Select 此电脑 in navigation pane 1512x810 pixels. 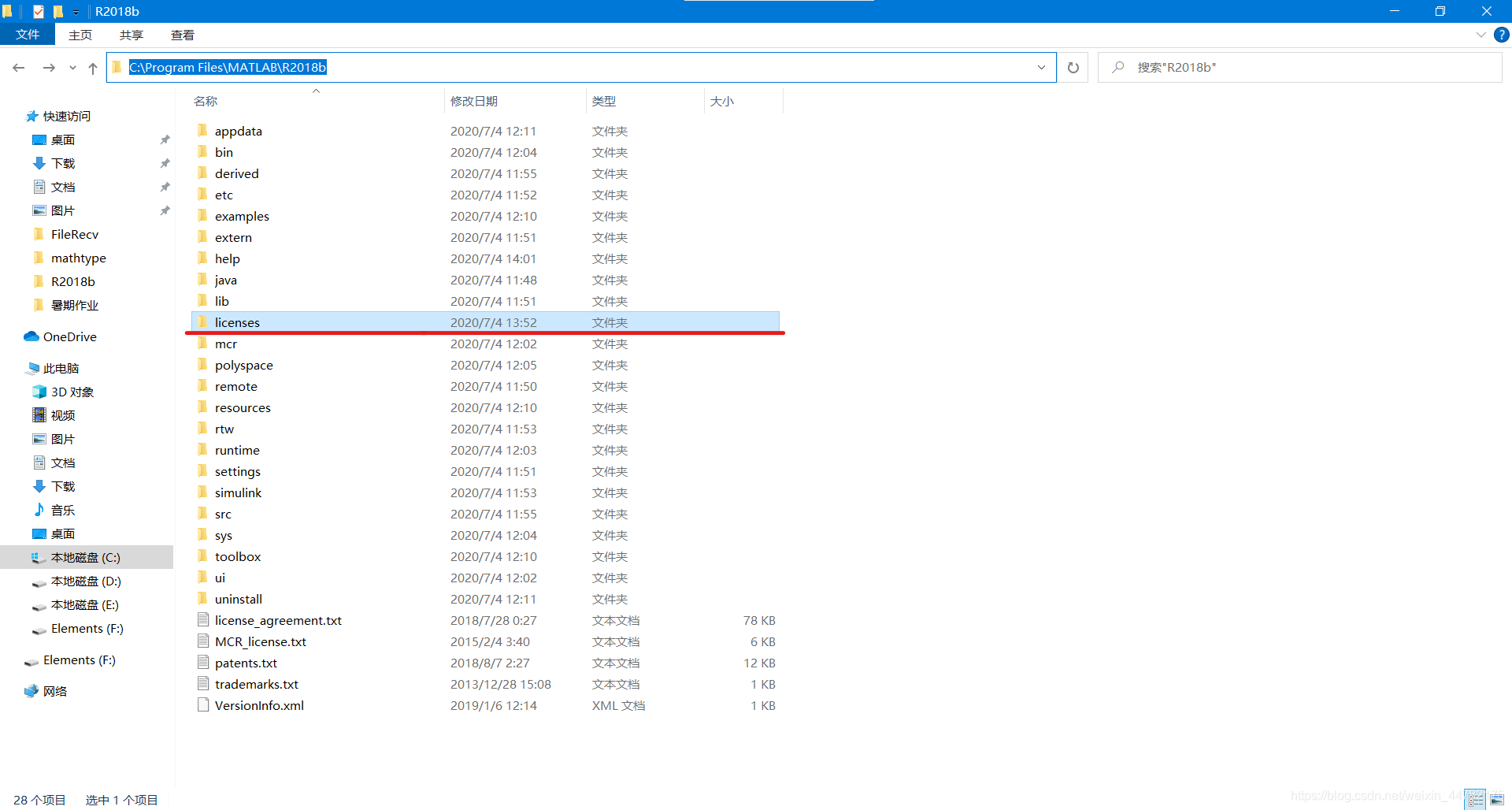tap(61, 369)
